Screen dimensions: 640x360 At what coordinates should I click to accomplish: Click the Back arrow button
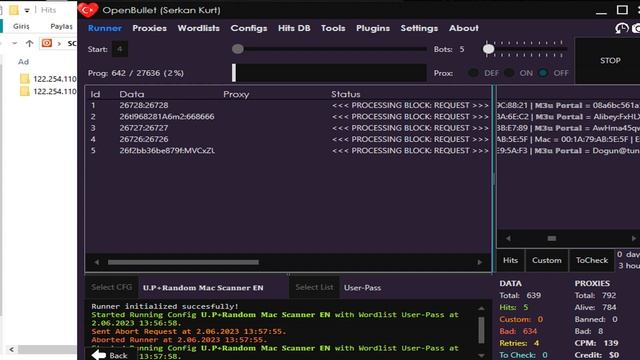[110, 356]
